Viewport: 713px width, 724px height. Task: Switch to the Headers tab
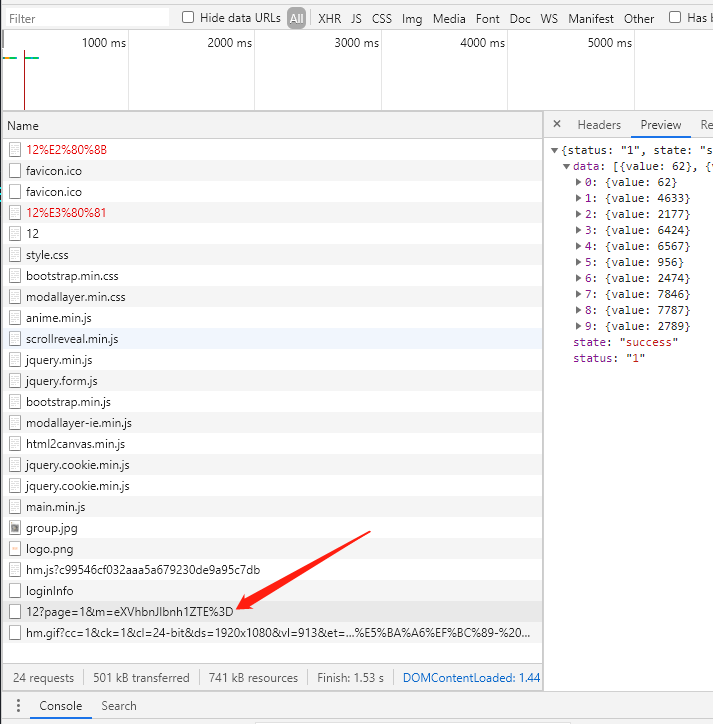pos(599,125)
